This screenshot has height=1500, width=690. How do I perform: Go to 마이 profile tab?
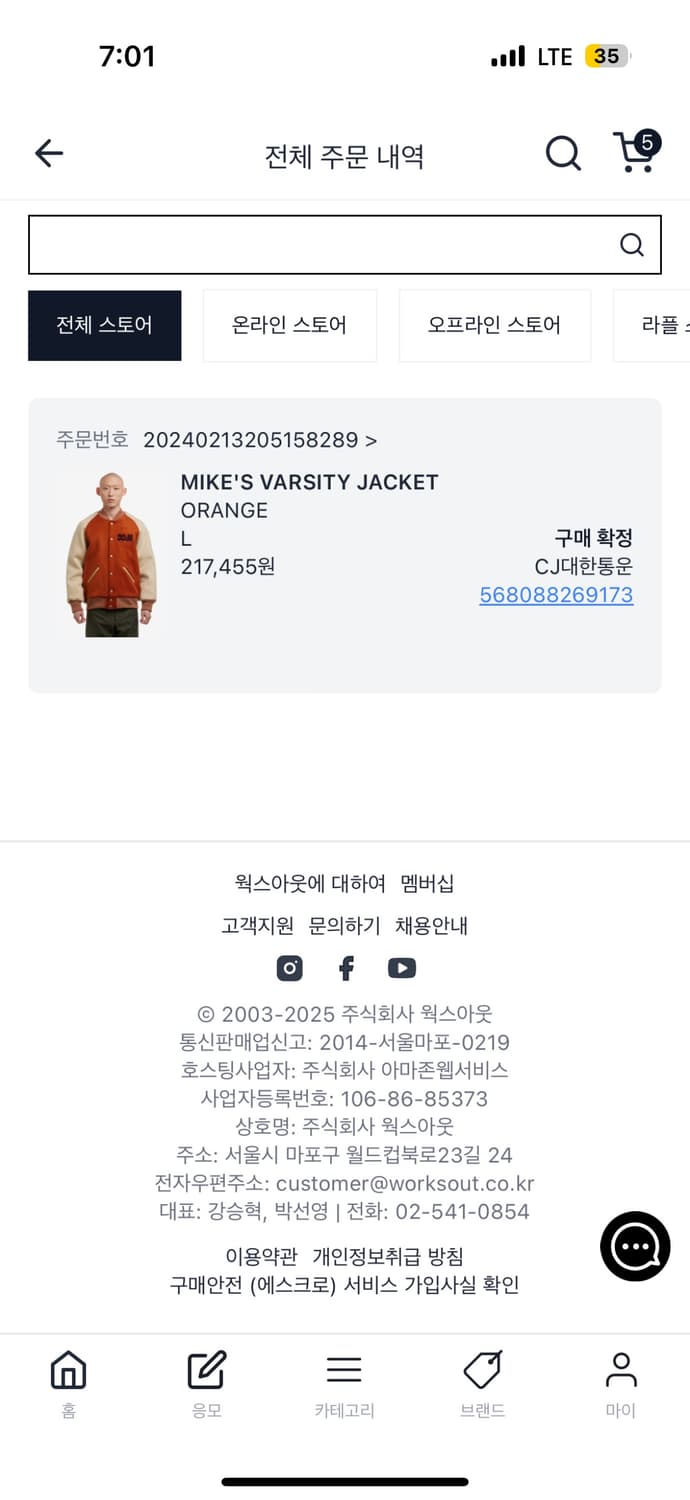[x=621, y=1383]
